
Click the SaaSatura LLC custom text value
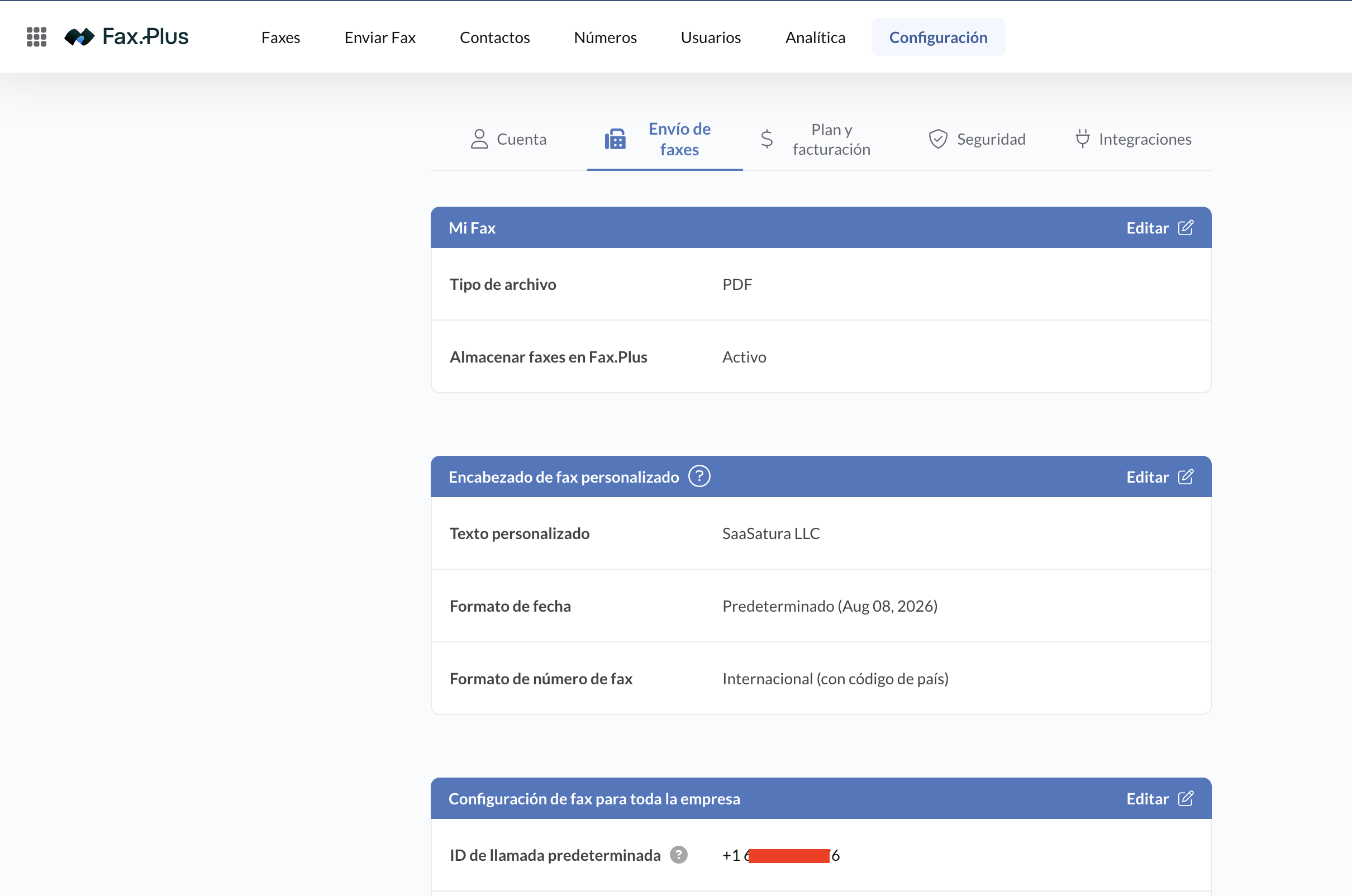(x=771, y=533)
